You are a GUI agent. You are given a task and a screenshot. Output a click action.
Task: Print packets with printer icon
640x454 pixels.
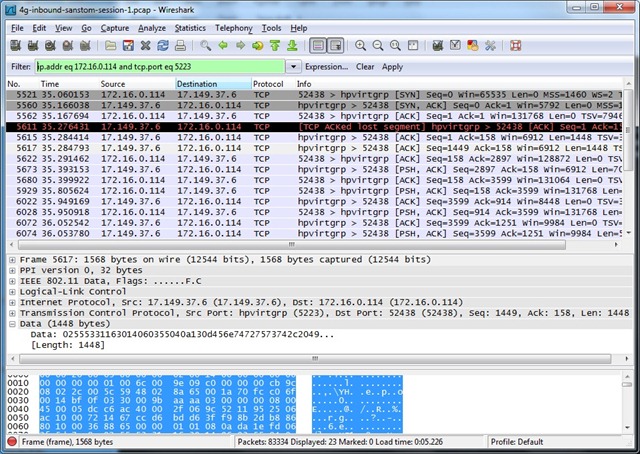[x=180, y=45]
